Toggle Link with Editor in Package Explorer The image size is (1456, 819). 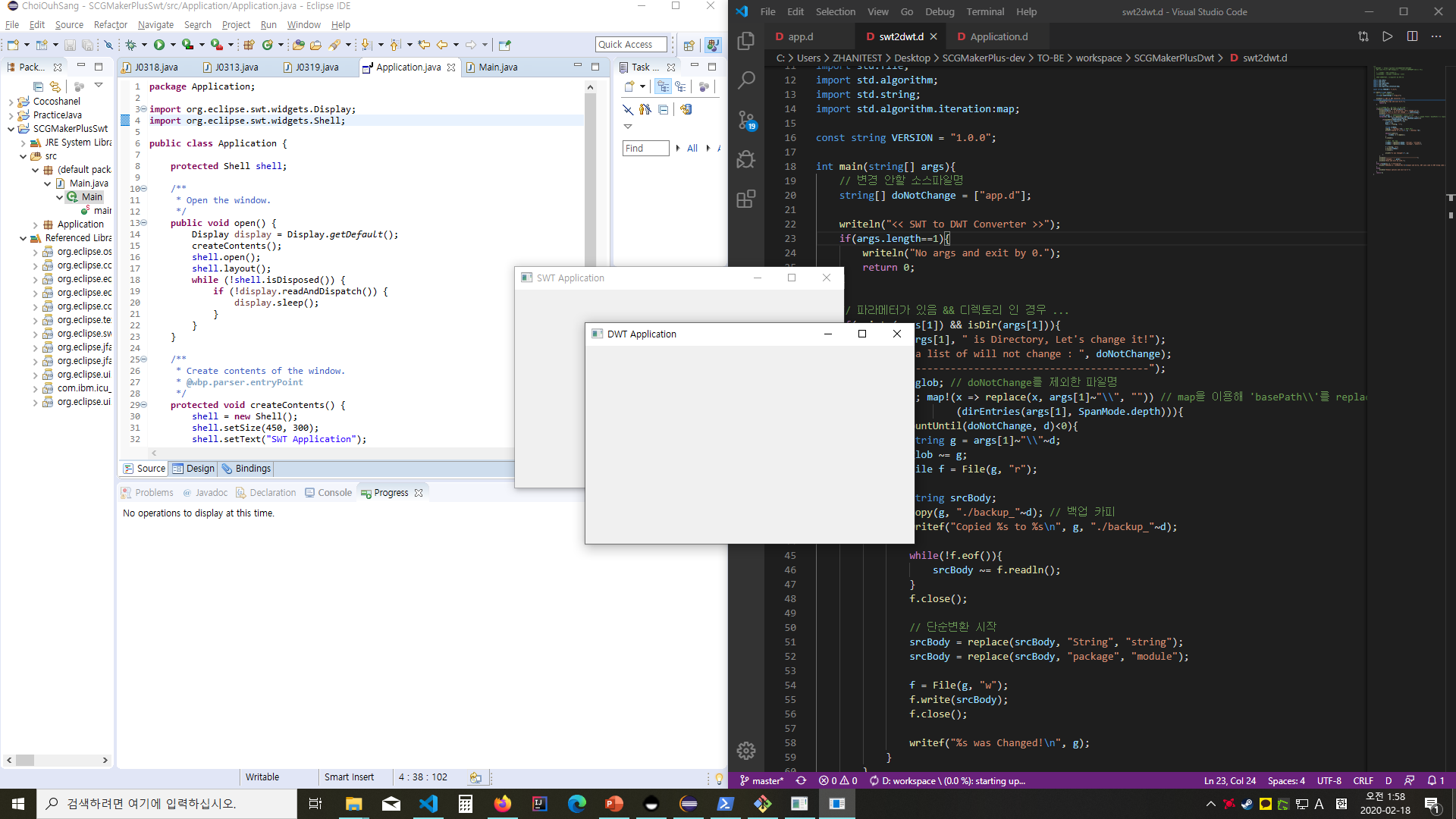55,86
